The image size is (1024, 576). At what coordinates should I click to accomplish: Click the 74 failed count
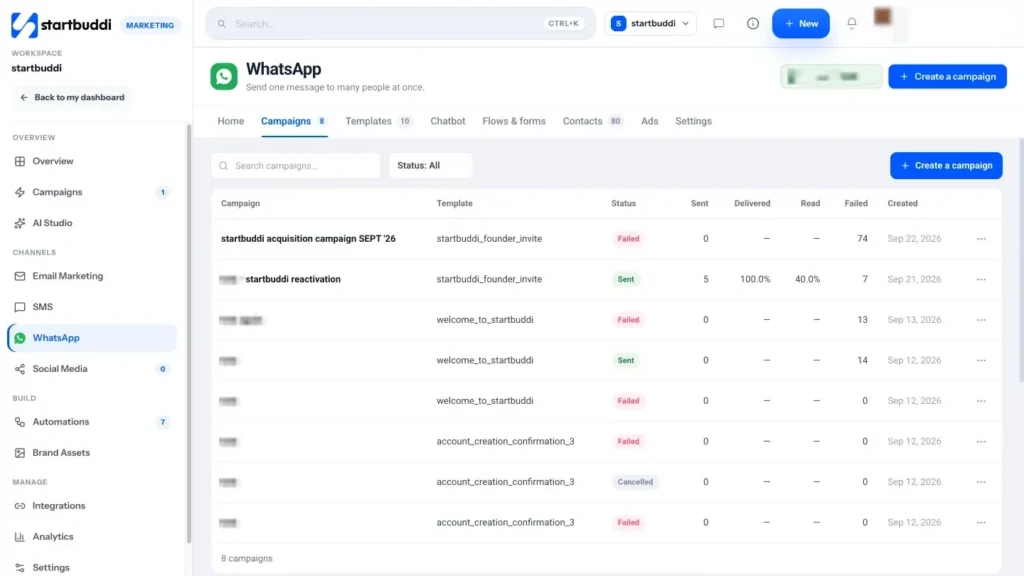point(862,239)
